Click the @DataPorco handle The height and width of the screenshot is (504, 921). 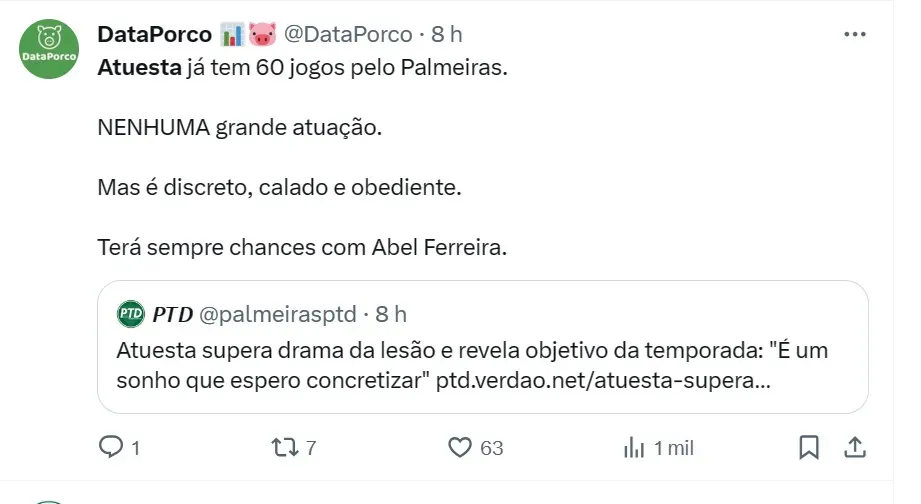[x=348, y=34]
